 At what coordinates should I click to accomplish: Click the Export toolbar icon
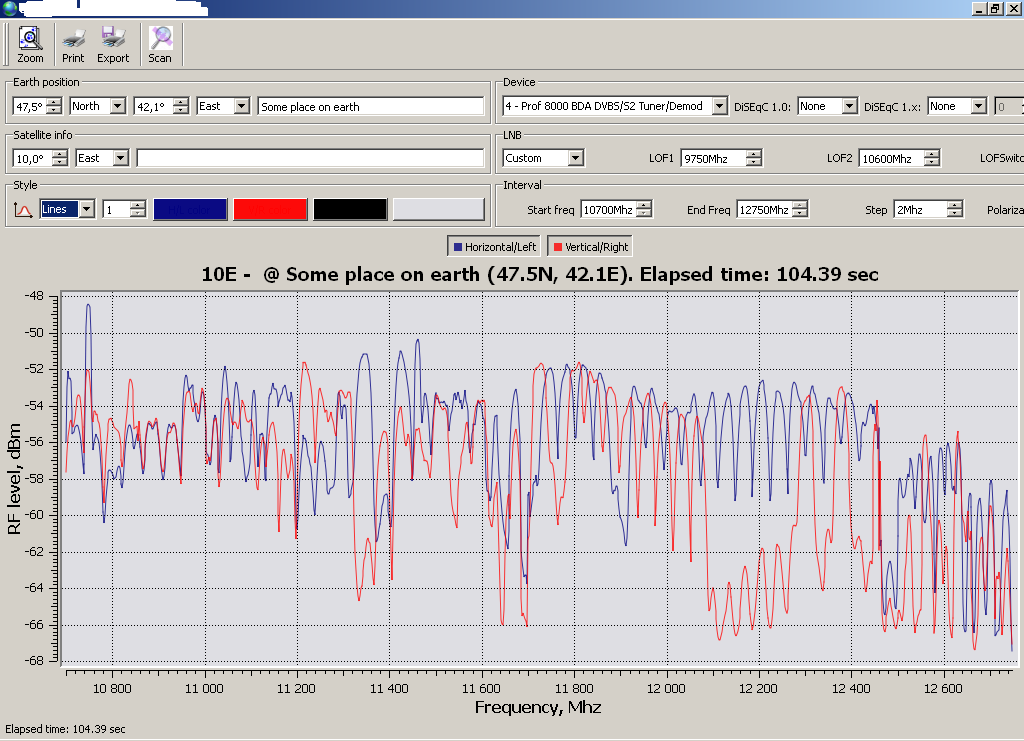pos(113,44)
